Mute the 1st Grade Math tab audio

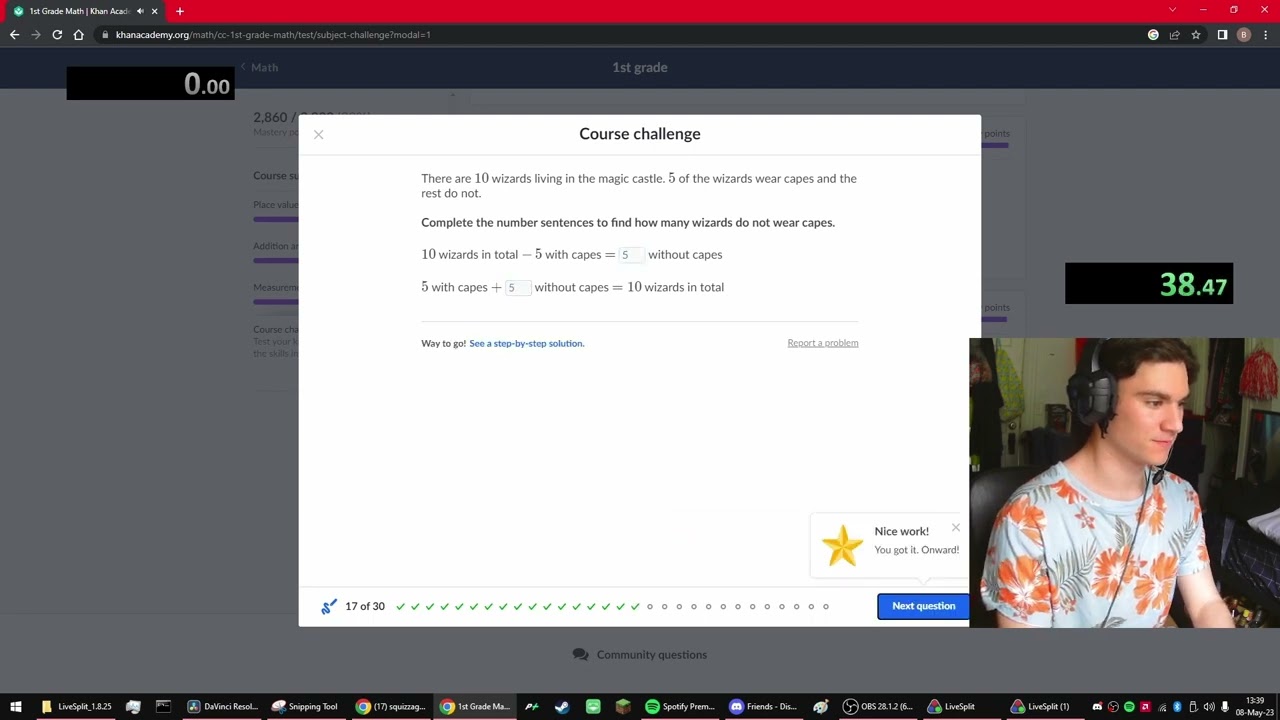click(x=140, y=11)
